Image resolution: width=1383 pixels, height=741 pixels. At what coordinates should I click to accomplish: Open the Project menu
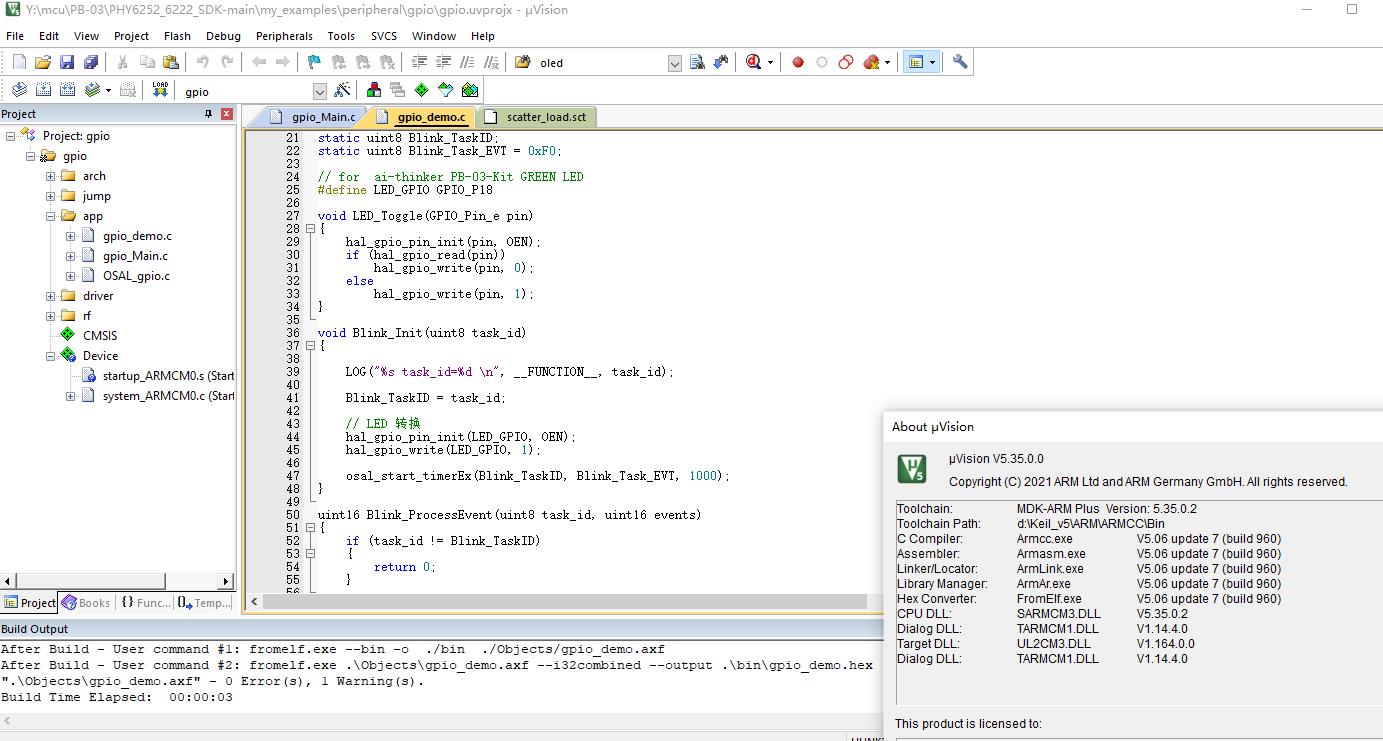(x=131, y=36)
